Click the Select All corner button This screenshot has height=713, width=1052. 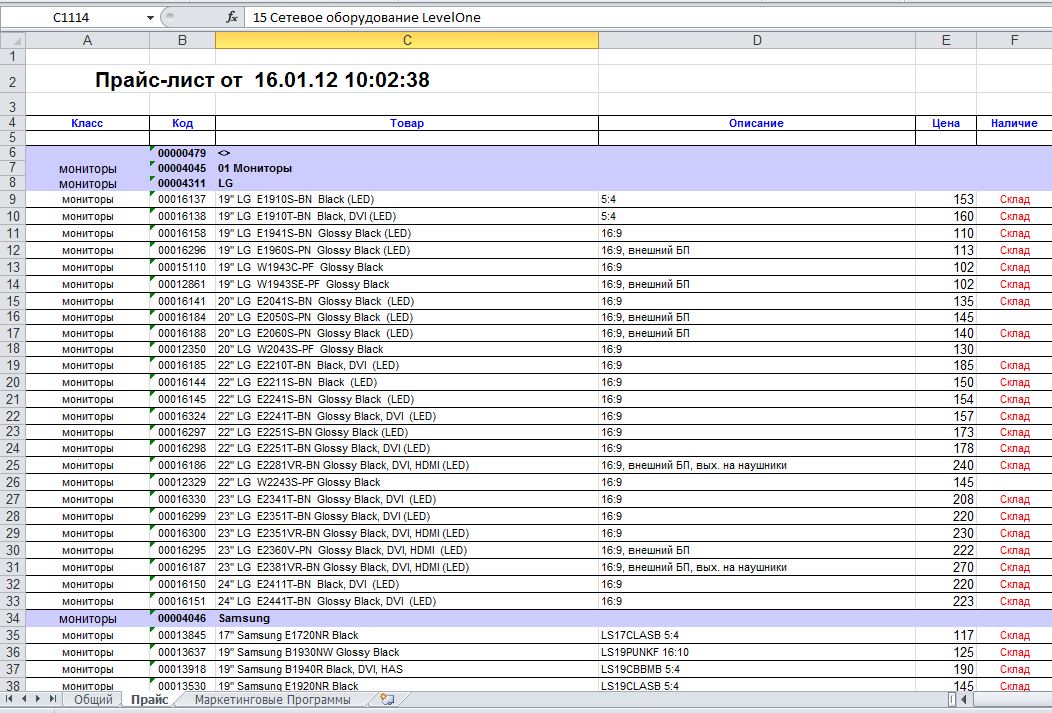13,40
